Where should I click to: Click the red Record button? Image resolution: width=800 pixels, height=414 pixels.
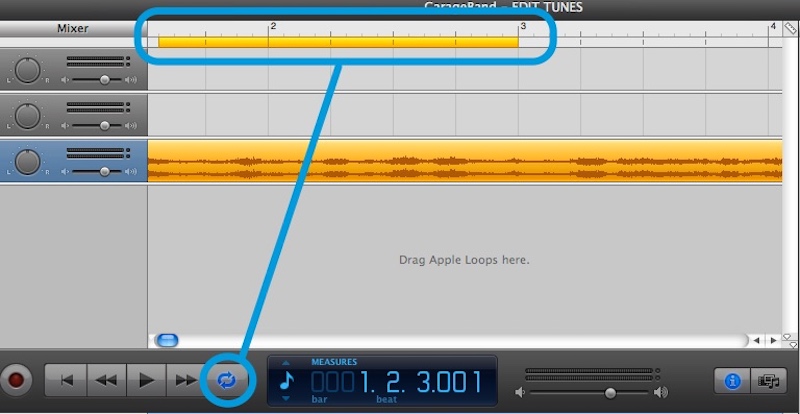point(16,380)
